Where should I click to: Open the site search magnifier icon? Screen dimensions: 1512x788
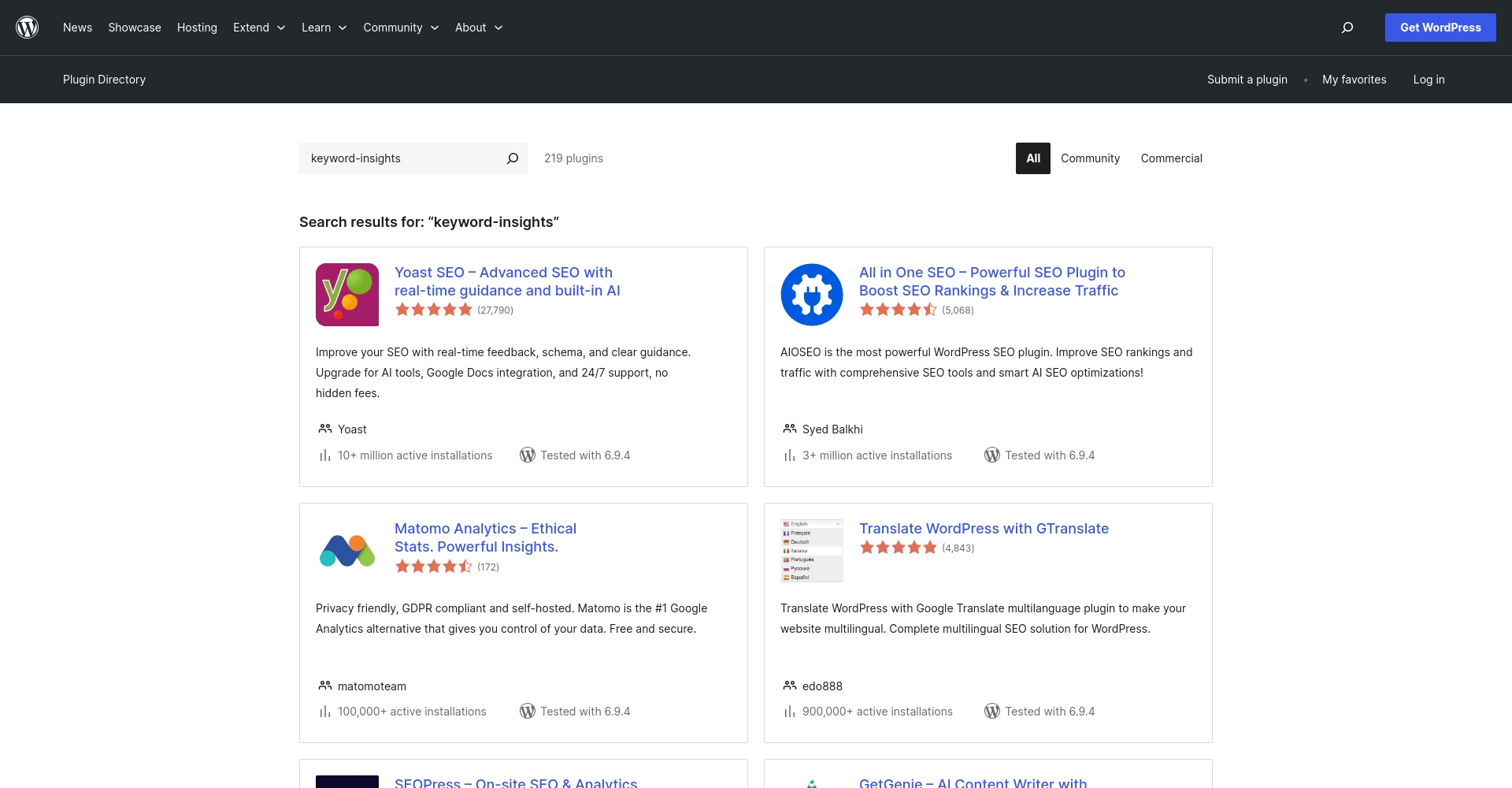point(1347,28)
